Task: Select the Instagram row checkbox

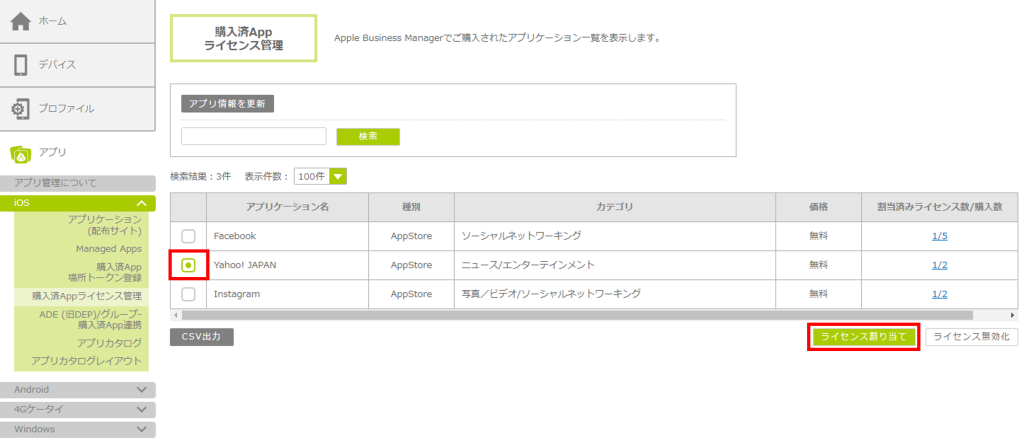Action: (188, 294)
